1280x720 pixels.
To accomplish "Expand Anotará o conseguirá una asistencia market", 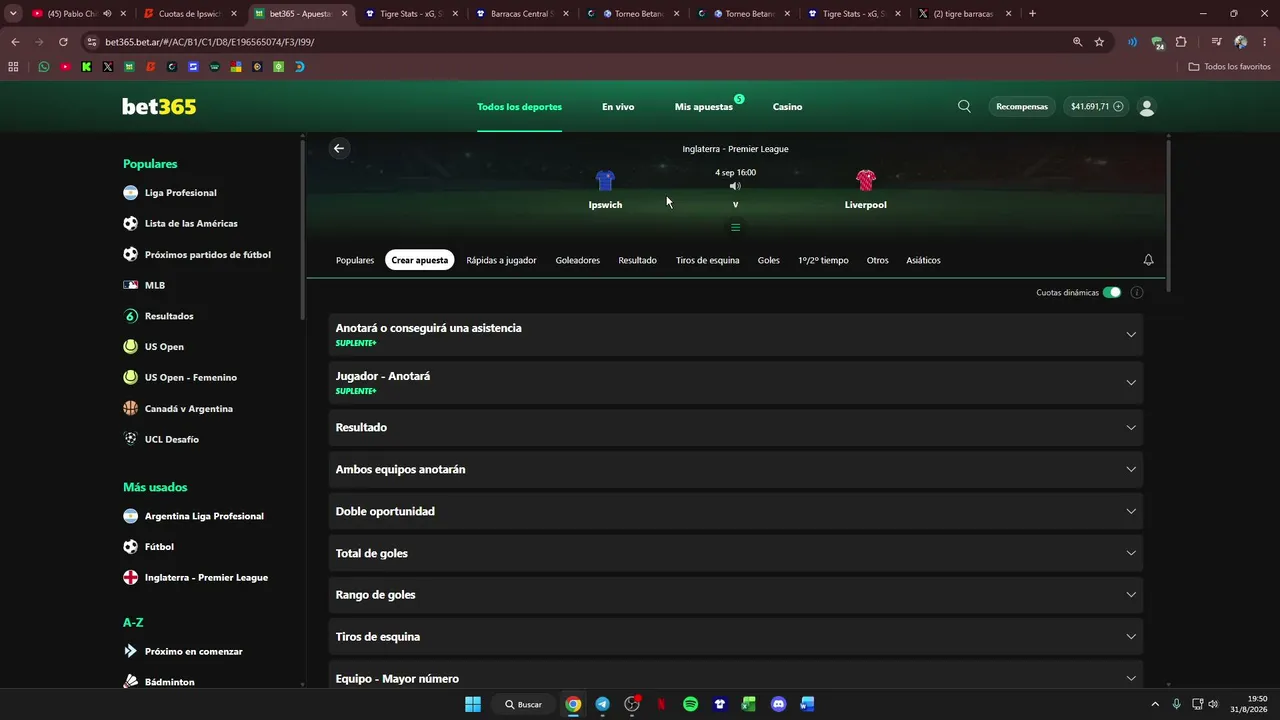I will coord(735,335).
